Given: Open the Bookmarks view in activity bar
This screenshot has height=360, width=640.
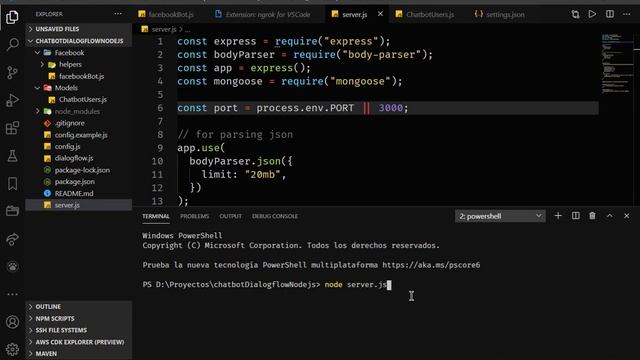Looking at the screenshot, I should pos(12,184).
